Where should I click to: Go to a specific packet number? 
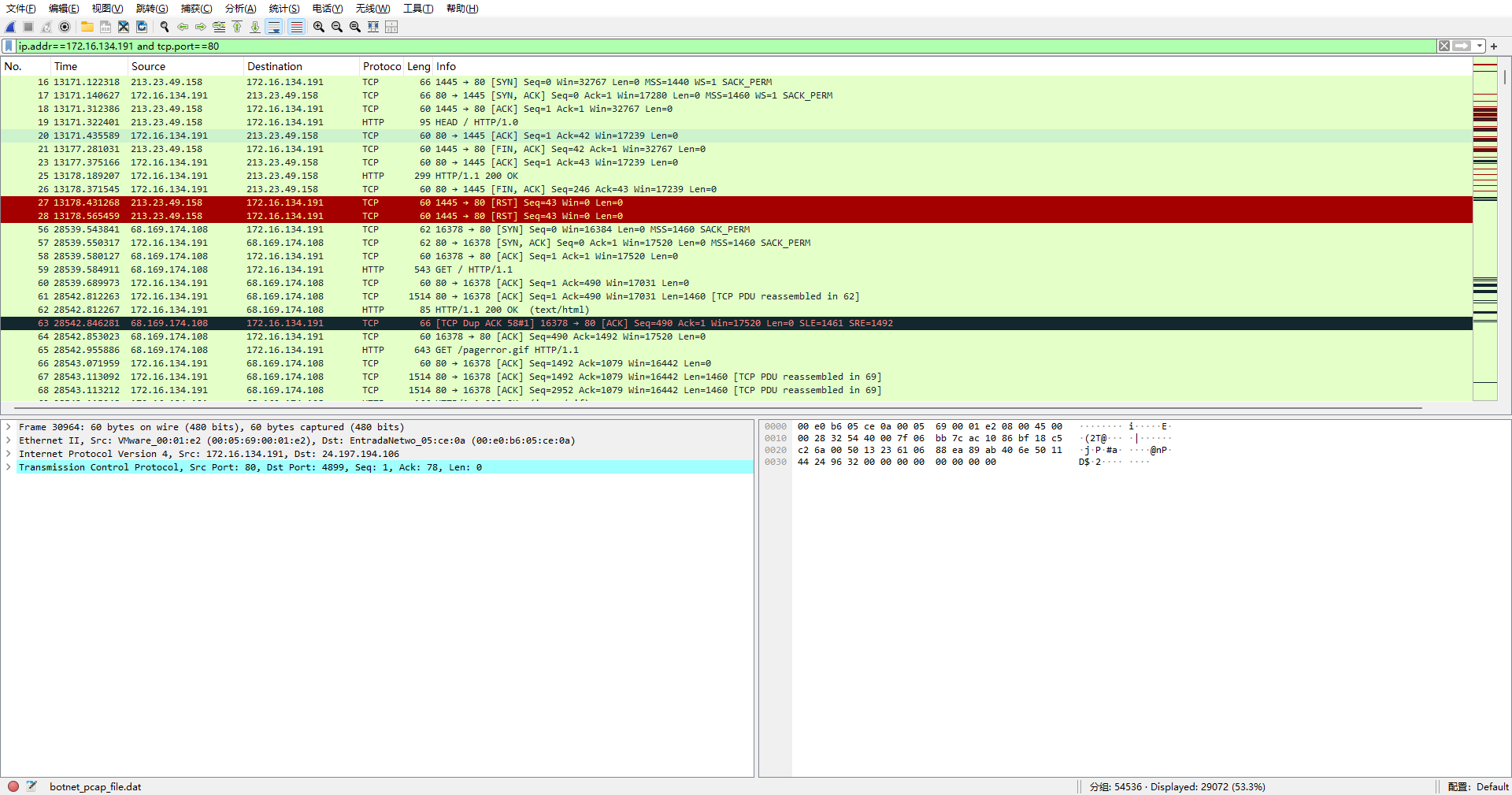219,27
